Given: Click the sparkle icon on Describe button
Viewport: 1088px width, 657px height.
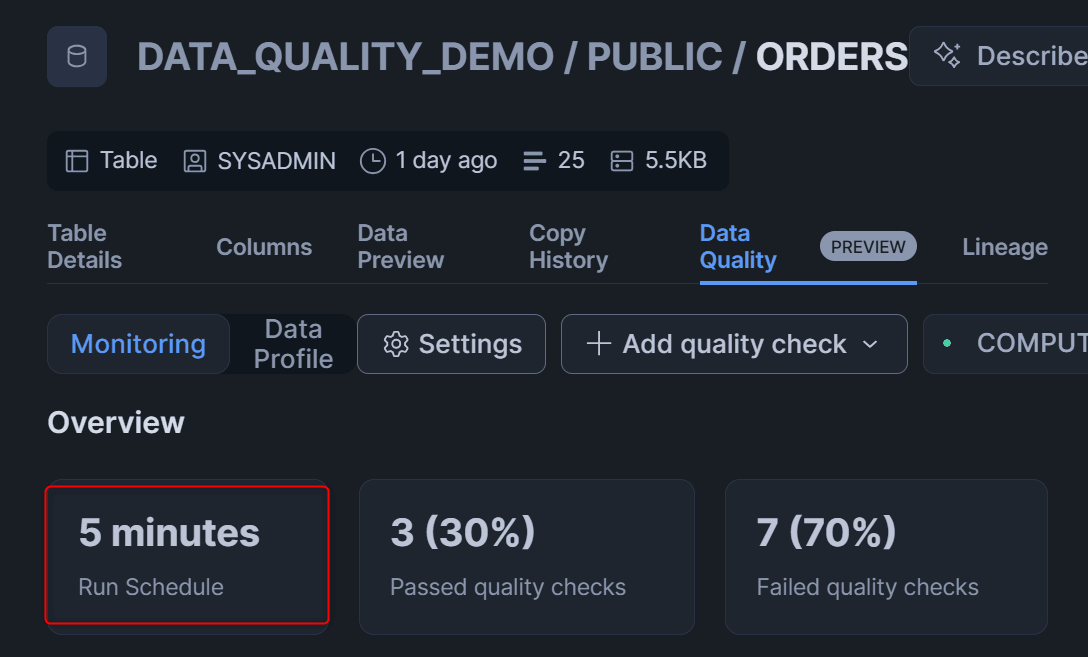Looking at the screenshot, I should [947, 55].
